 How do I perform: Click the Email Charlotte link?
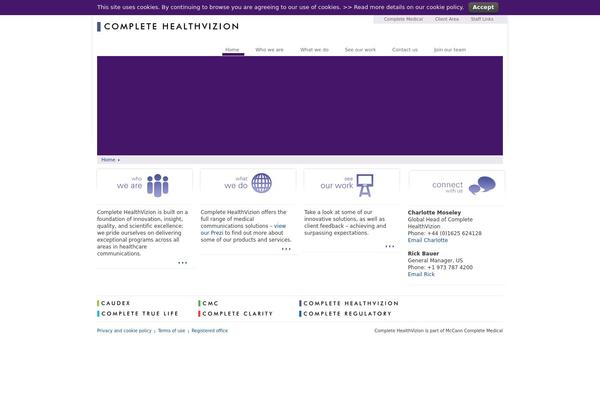tap(427, 240)
